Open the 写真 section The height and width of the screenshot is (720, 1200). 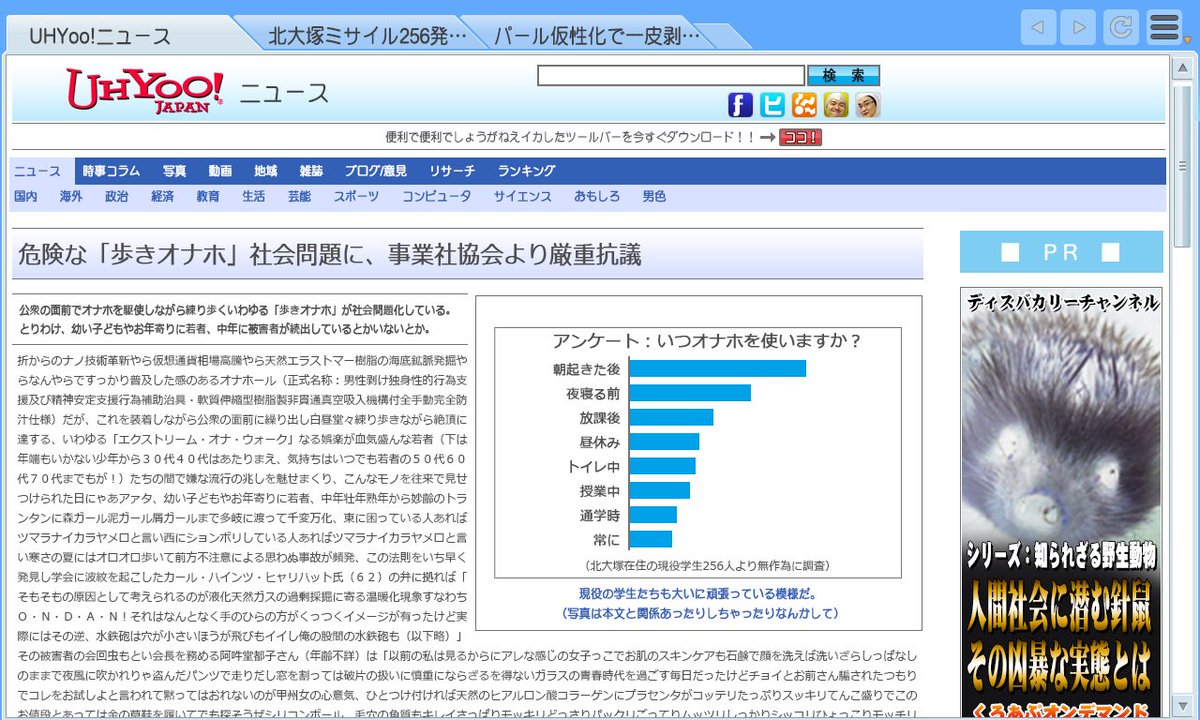coord(173,170)
